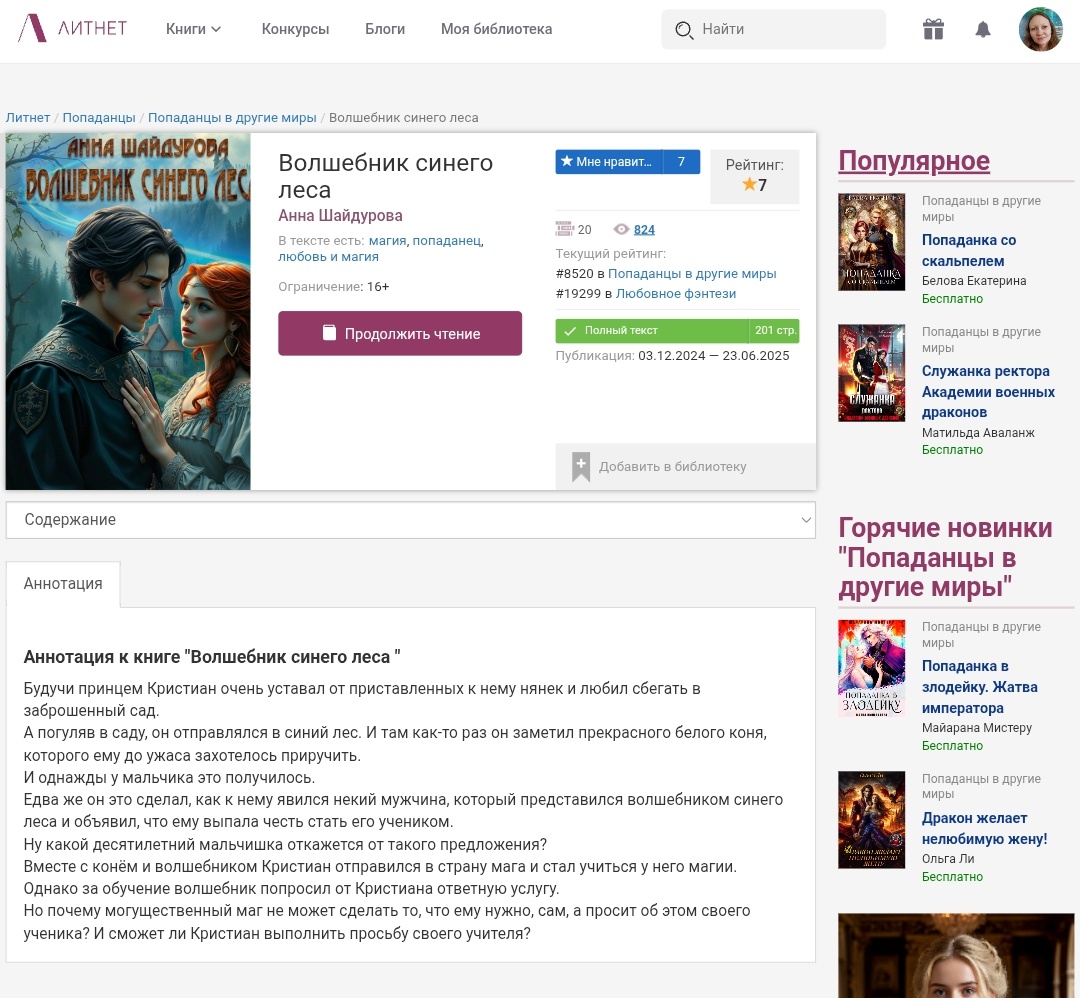Open the Блоги menu item
The width and height of the screenshot is (1080, 998).
385,29
